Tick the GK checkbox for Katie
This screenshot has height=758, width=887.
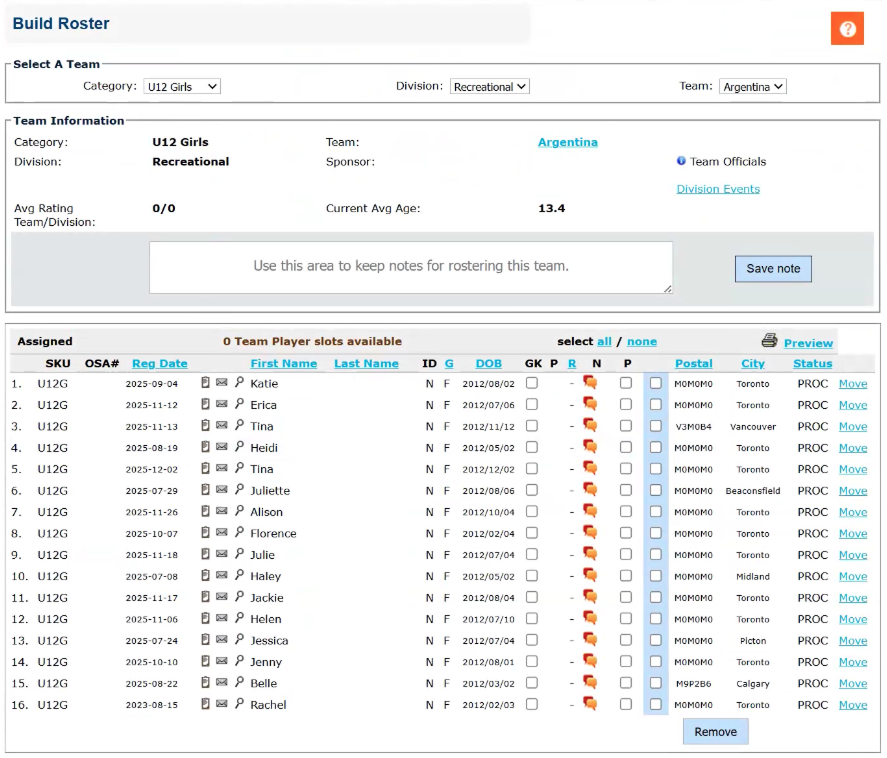[532, 383]
